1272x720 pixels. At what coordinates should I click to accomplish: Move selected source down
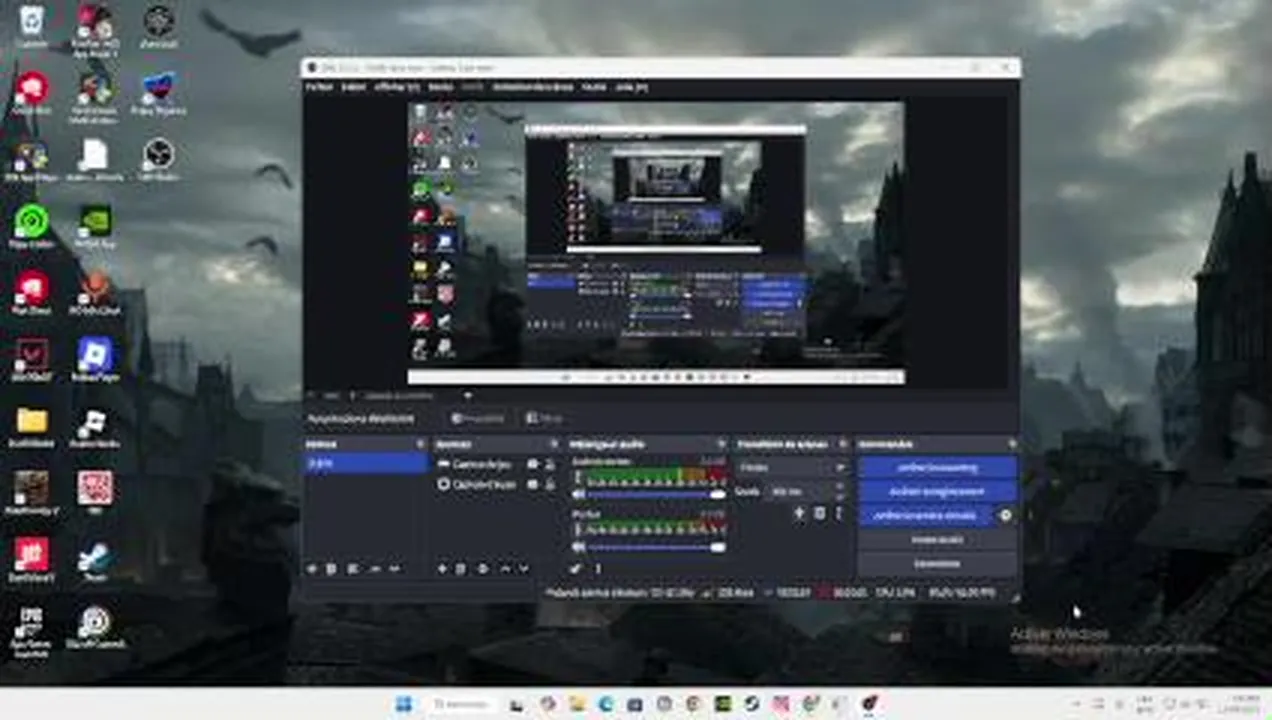524,569
